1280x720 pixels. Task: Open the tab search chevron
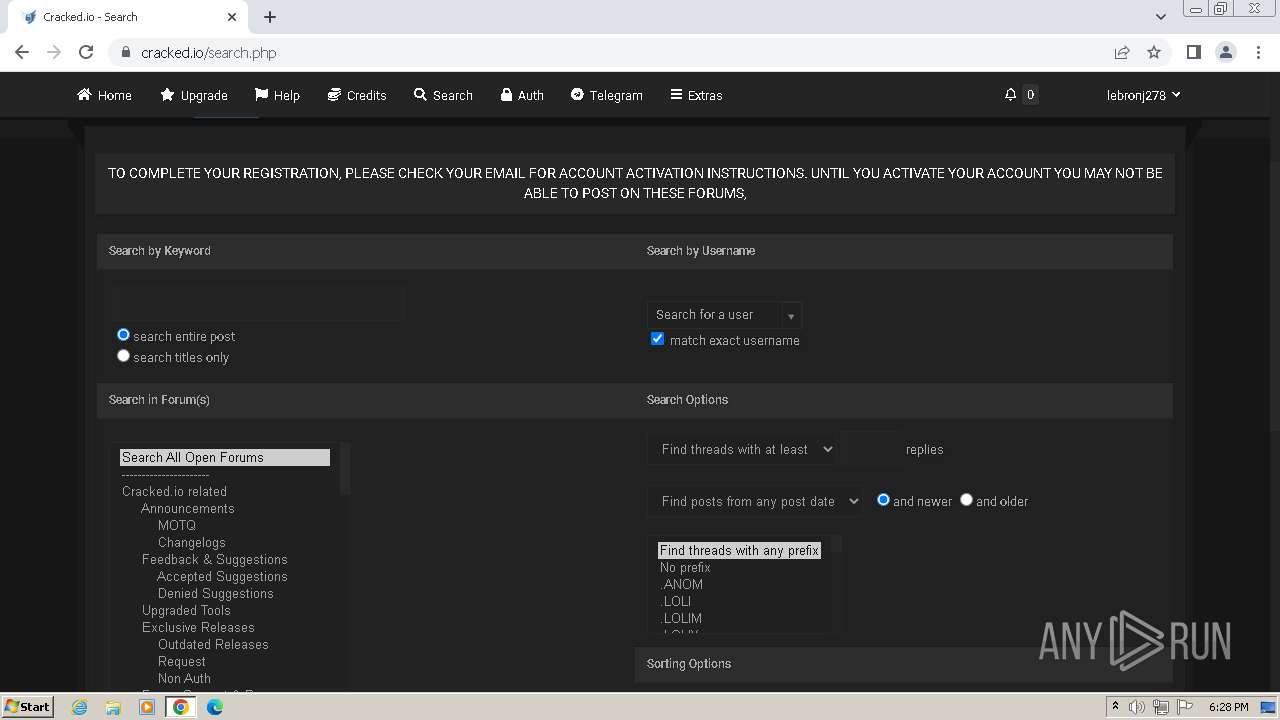[x=1160, y=17]
